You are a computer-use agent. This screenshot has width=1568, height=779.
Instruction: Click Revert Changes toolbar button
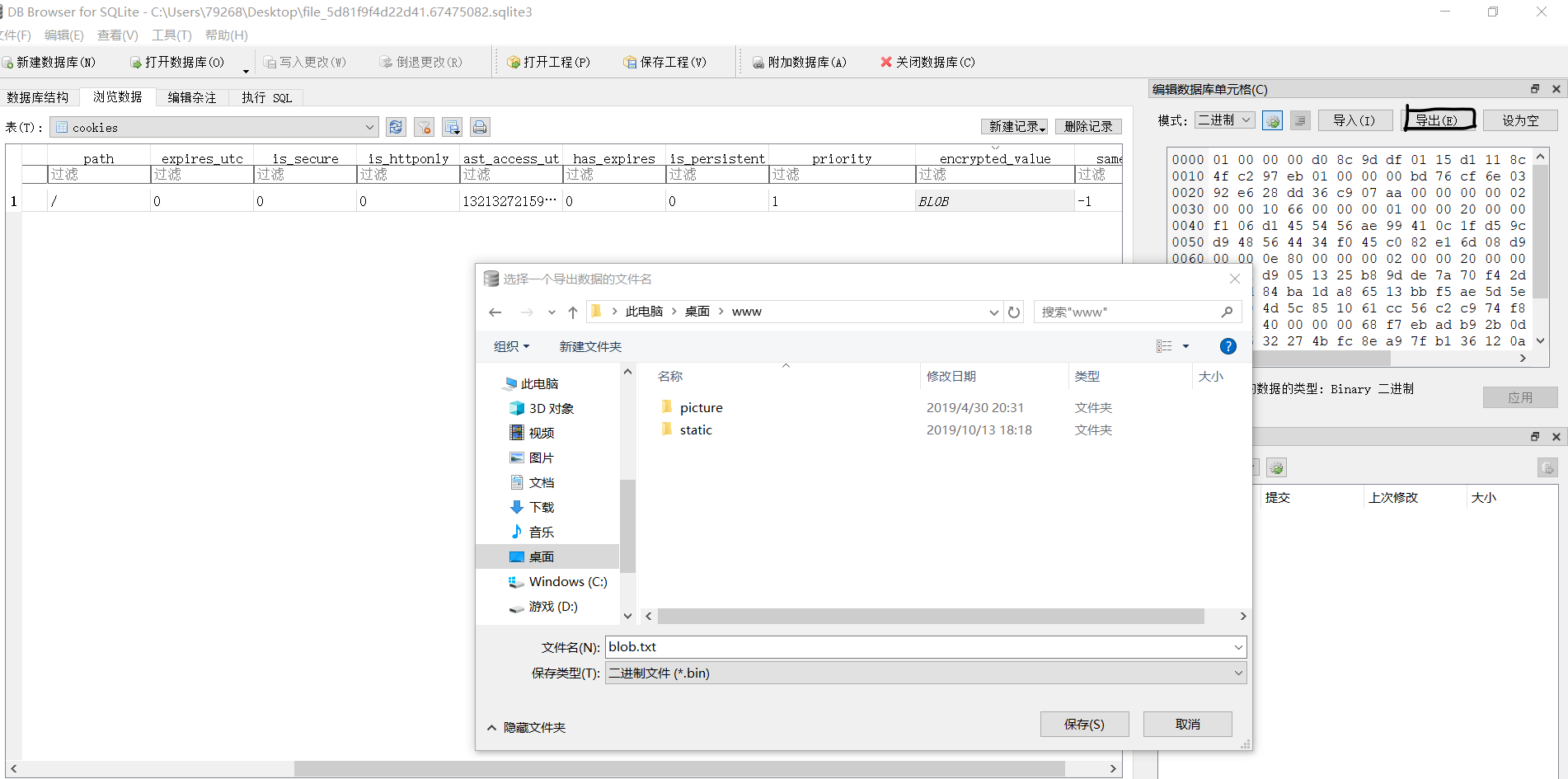(x=421, y=62)
